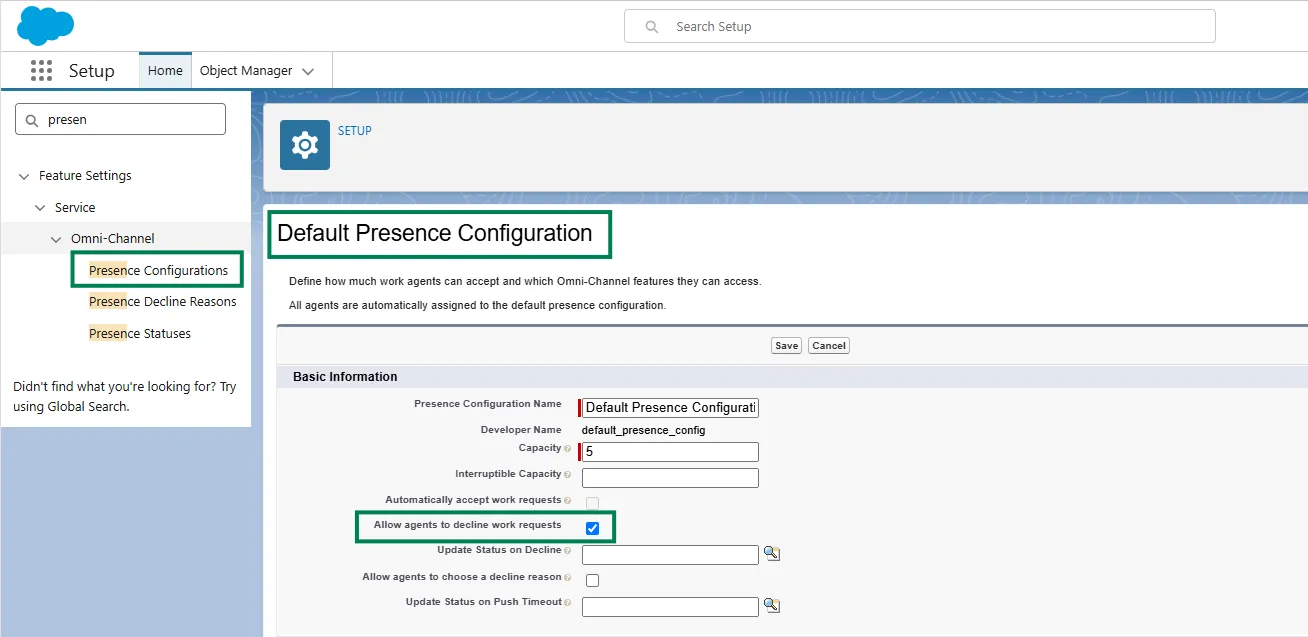The height and width of the screenshot is (637, 1308).
Task: Uncheck Allow agents to decline work requests
Action: coord(592,528)
